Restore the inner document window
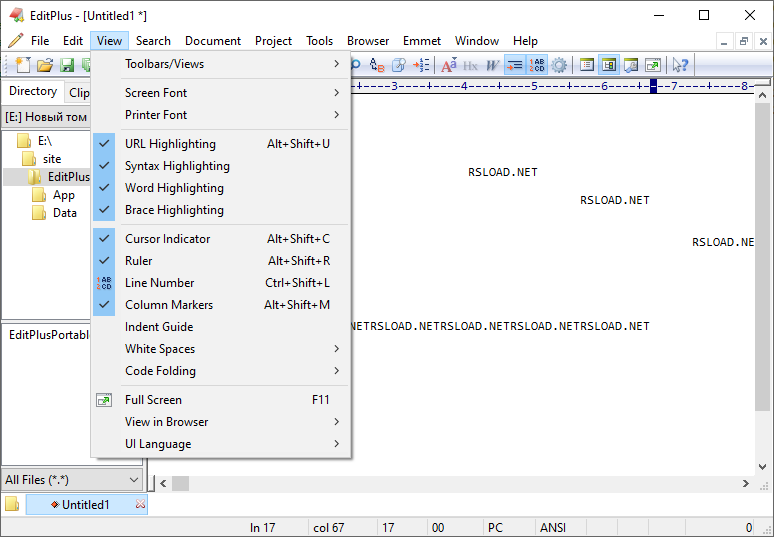The height and width of the screenshot is (537, 774). (743, 41)
